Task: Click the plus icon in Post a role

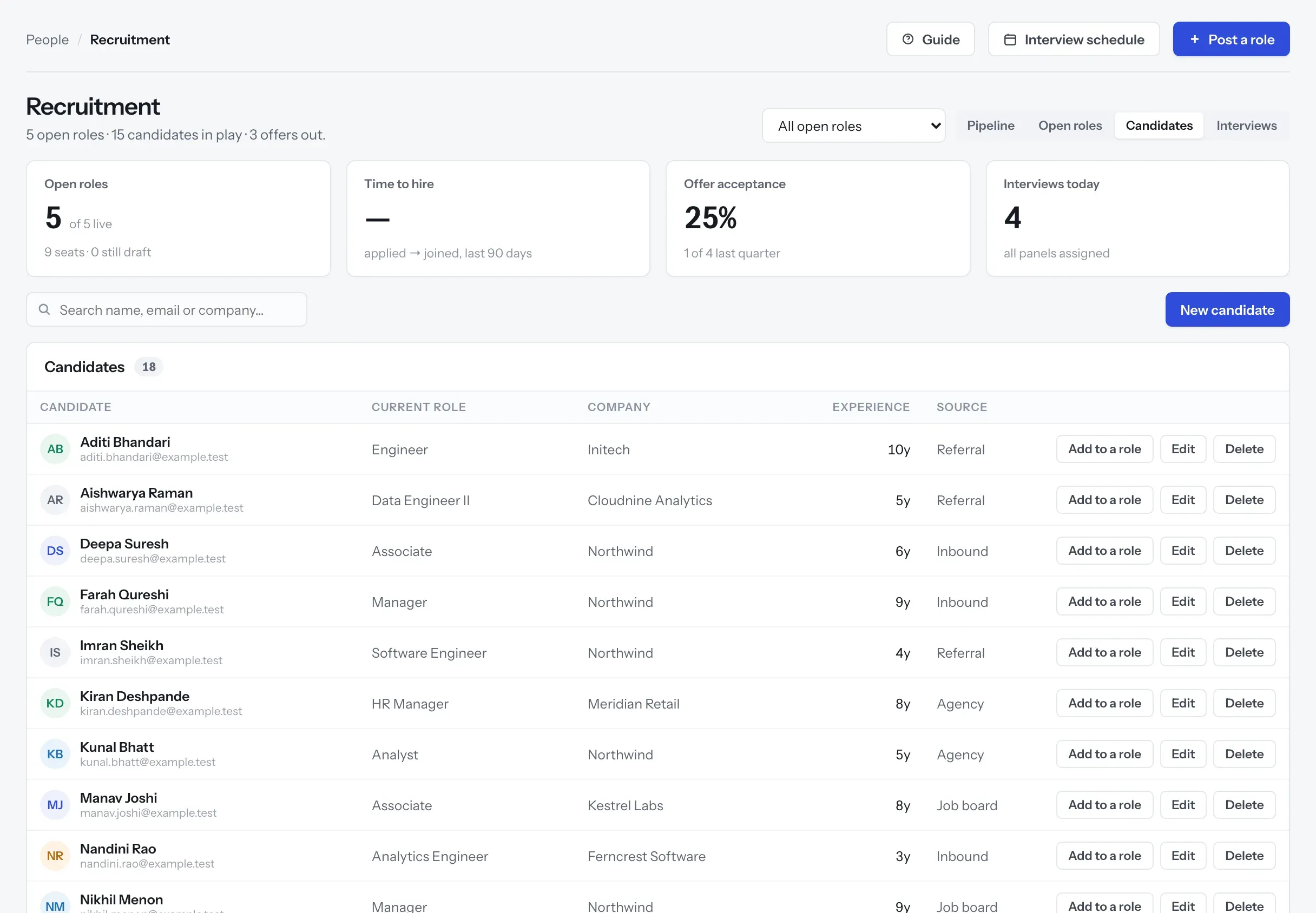Action: click(1194, 39)
